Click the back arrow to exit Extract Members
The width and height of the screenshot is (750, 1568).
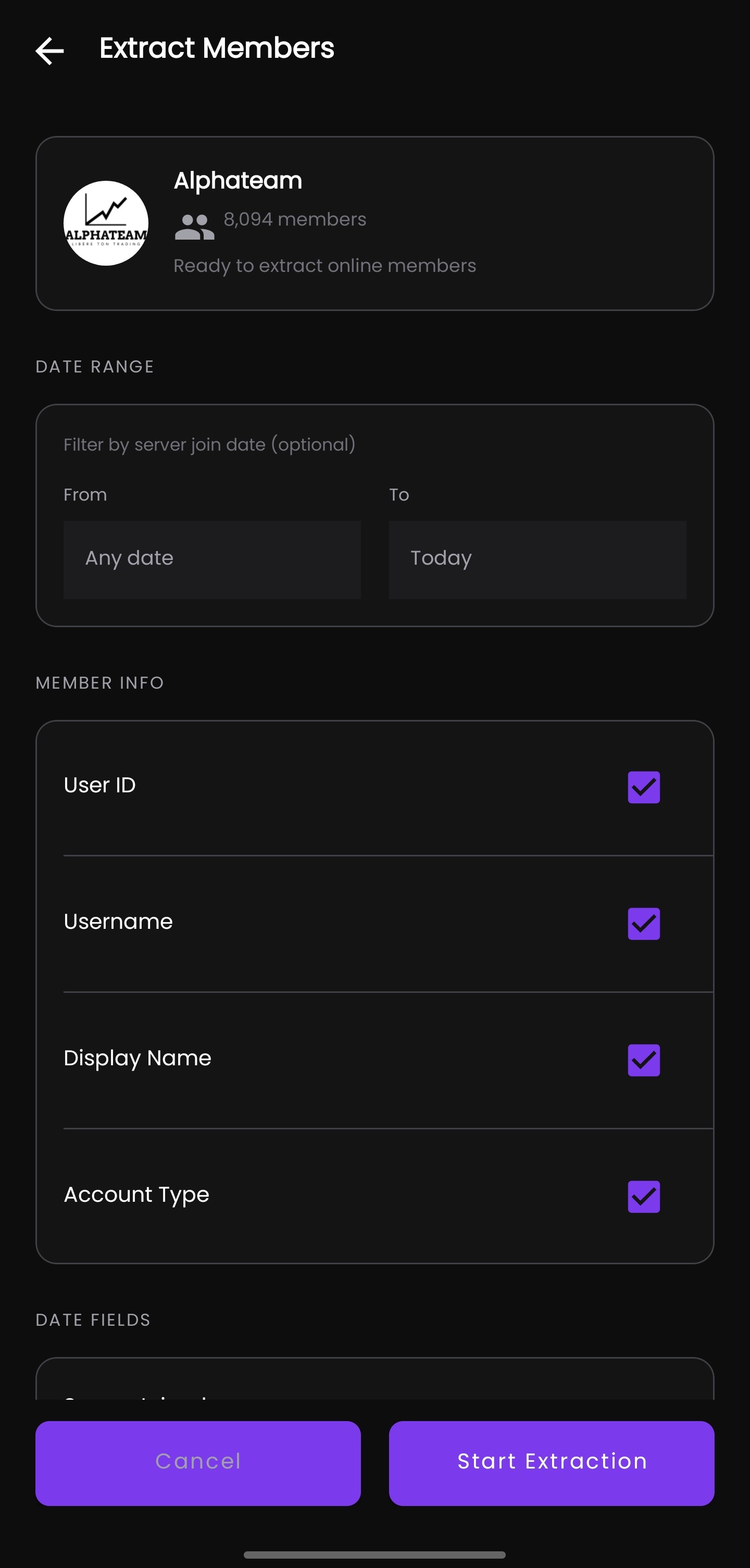tap(50, 51)
